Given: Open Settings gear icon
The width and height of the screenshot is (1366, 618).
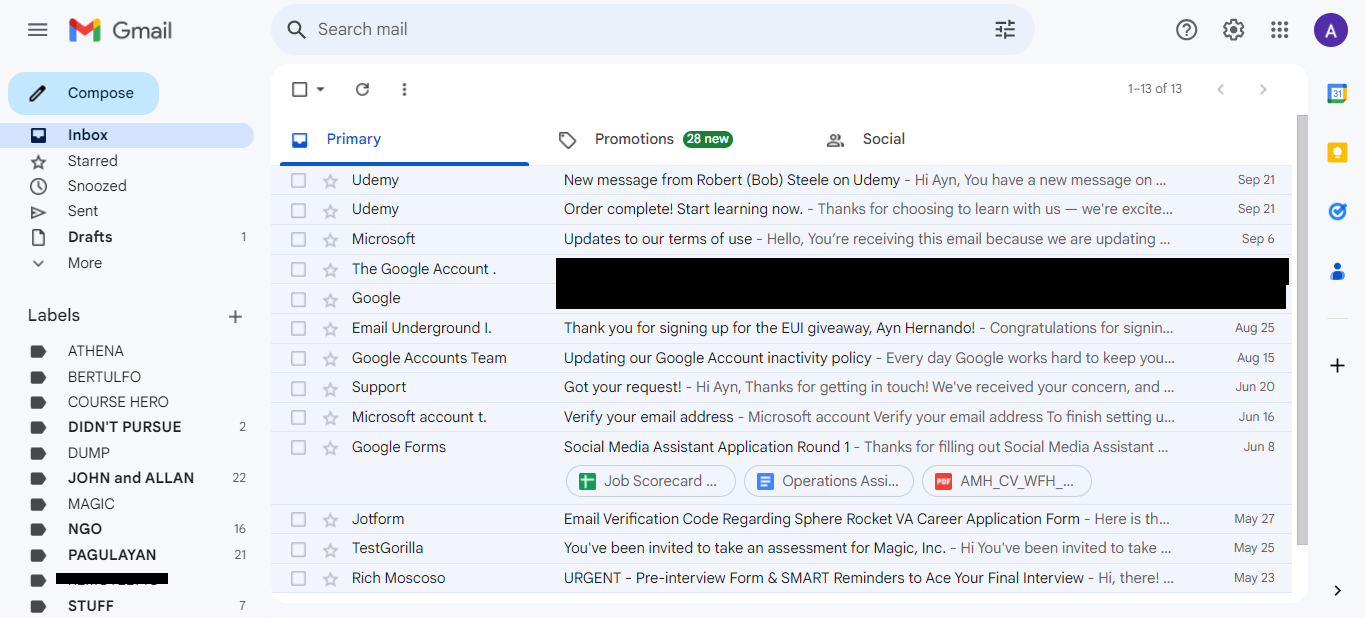Looking at the screenshot, I should pos(1233,30).
